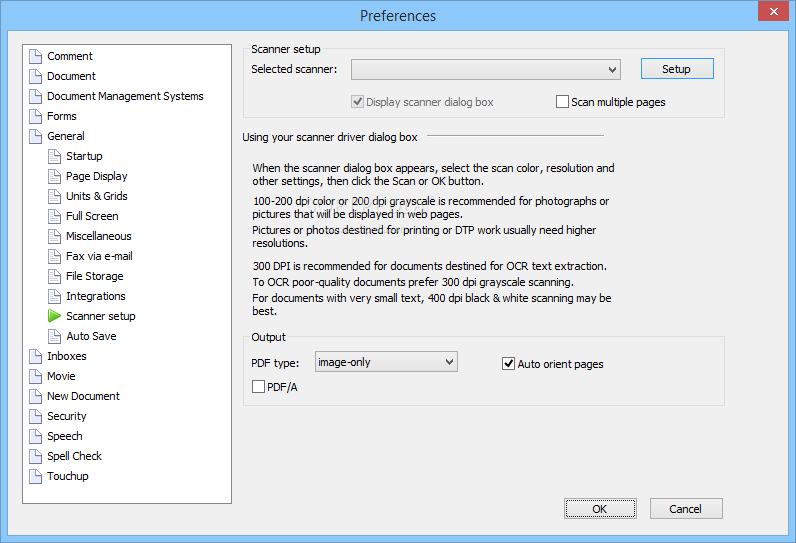
Task: Uncheck Auto orient pages
Action: [x=508, y=364]
